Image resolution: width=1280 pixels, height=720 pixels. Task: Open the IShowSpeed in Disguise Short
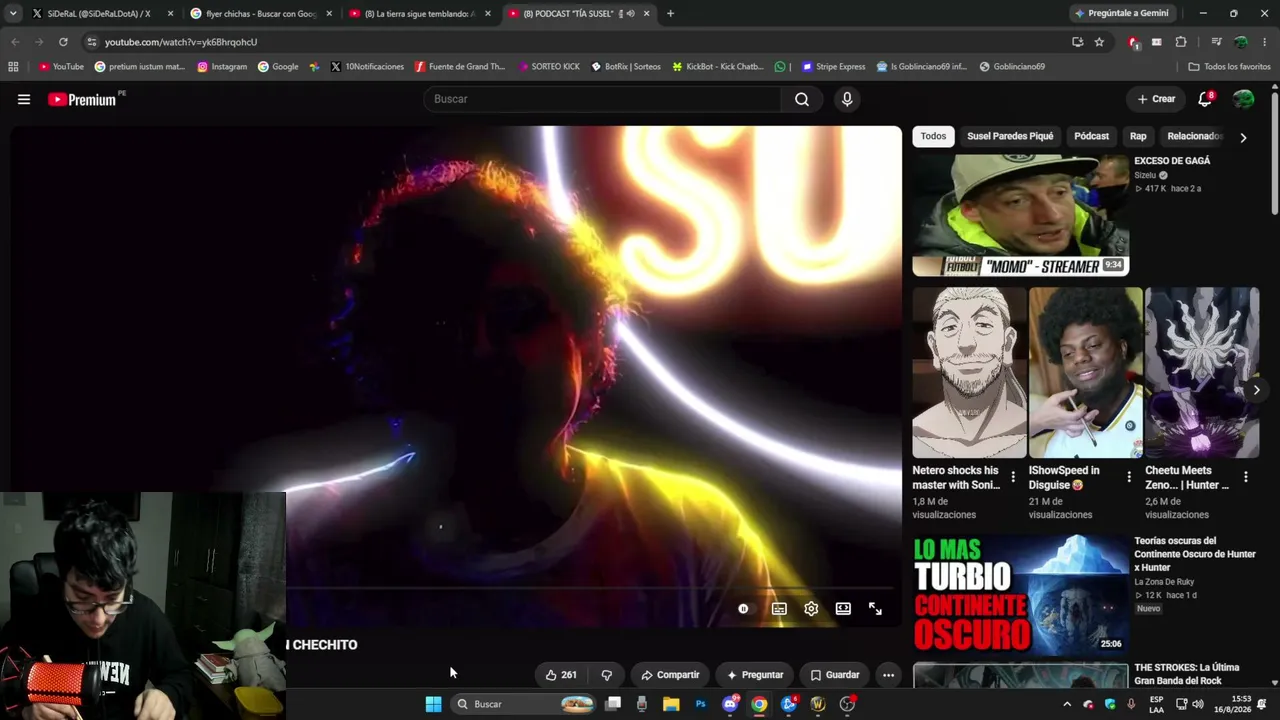pyautogui.click(x=1085, y=372)
